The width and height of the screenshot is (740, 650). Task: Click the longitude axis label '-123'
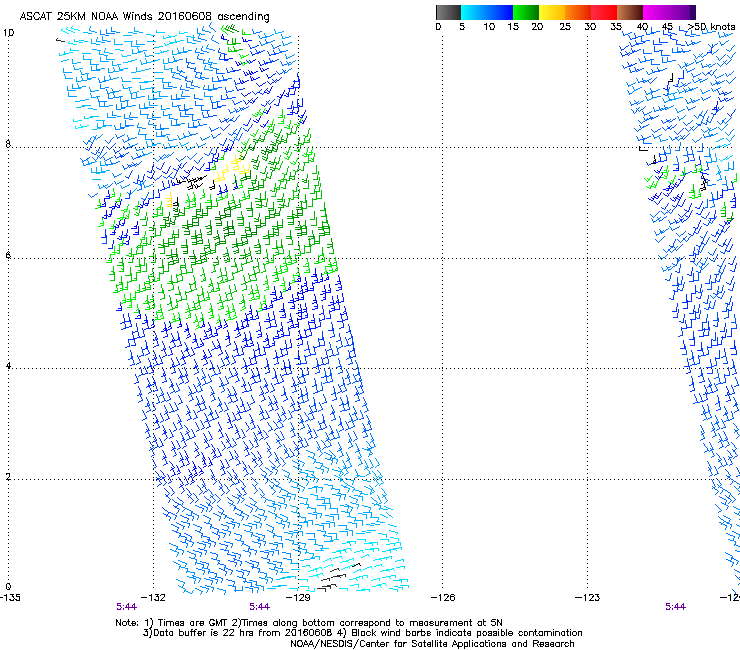coord(587,598)
